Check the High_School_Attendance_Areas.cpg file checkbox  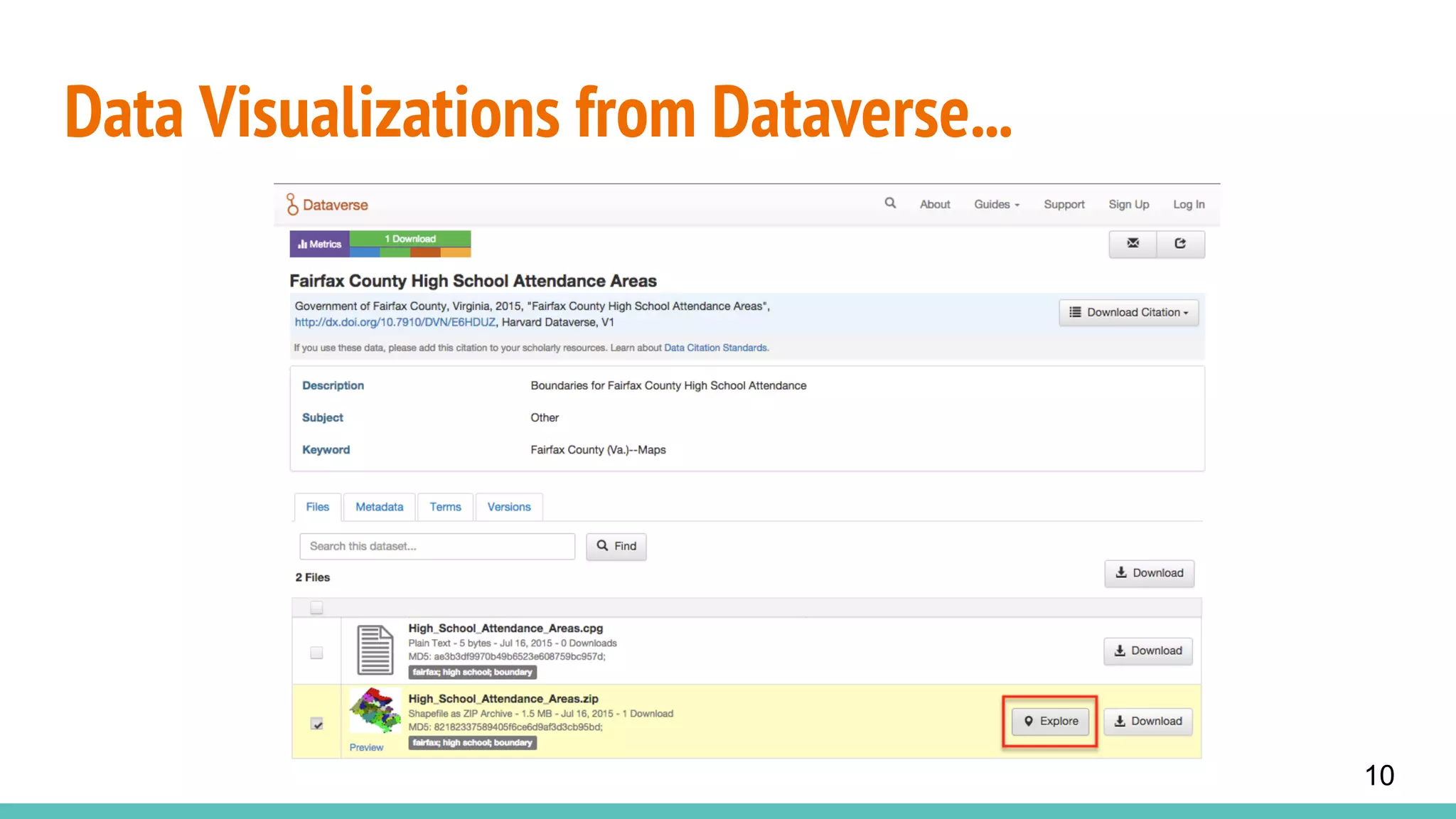[316, 653]
